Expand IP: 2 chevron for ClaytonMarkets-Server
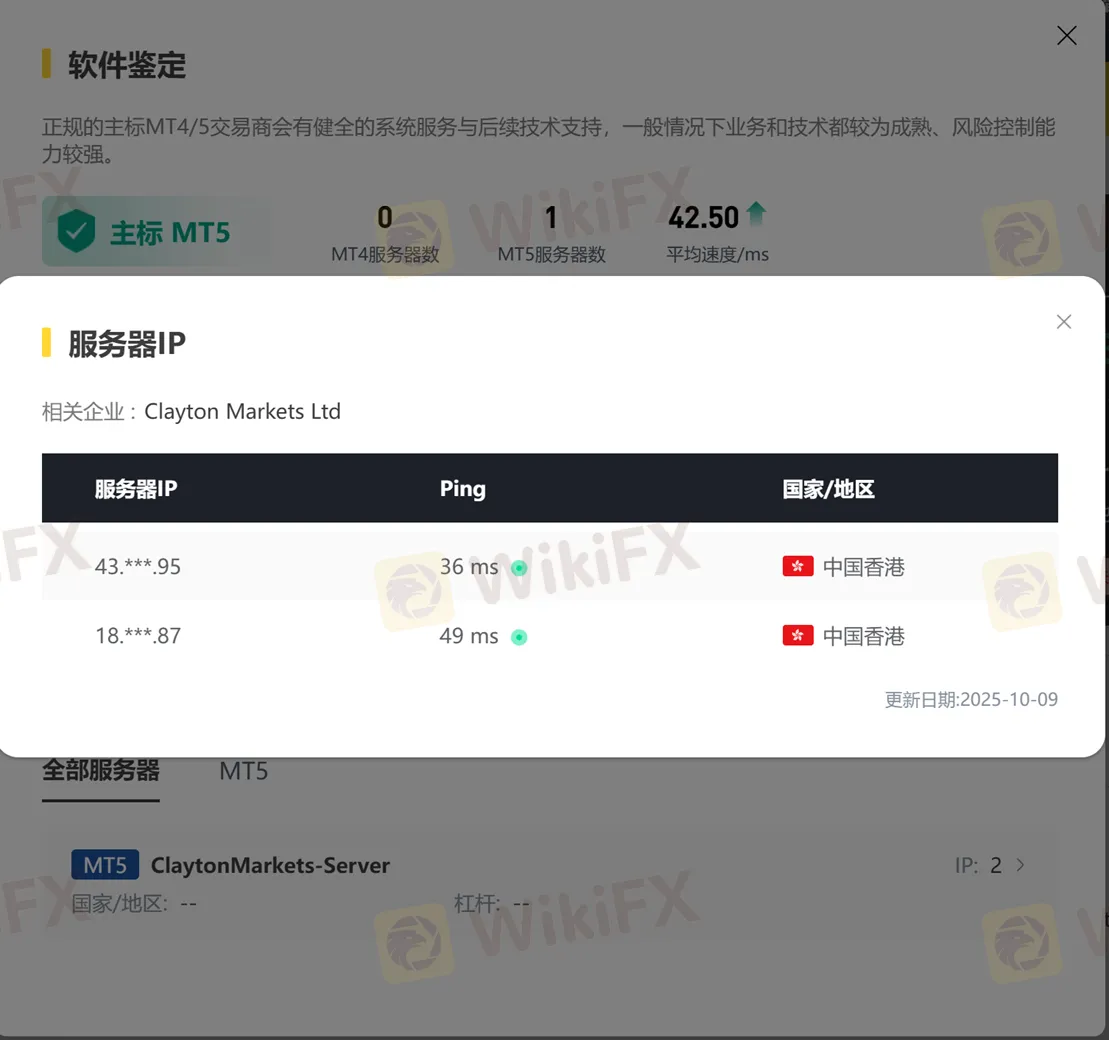This screenshot has width=1109, height=1040. (x=1020, y=865)
